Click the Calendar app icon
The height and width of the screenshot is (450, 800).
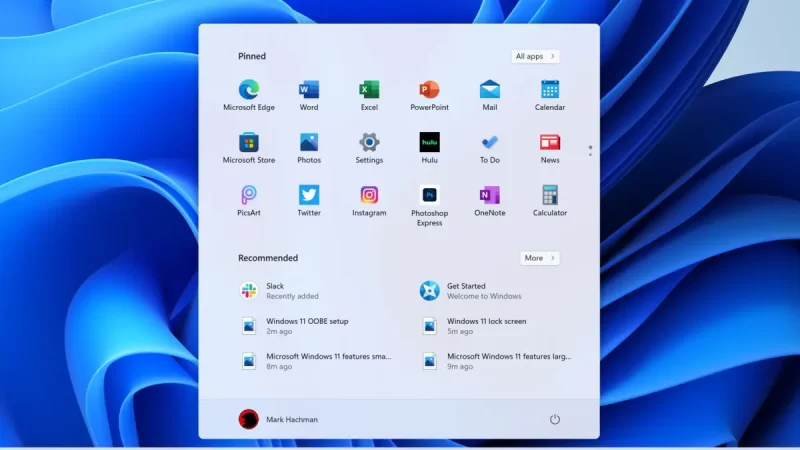pos(550,90)
